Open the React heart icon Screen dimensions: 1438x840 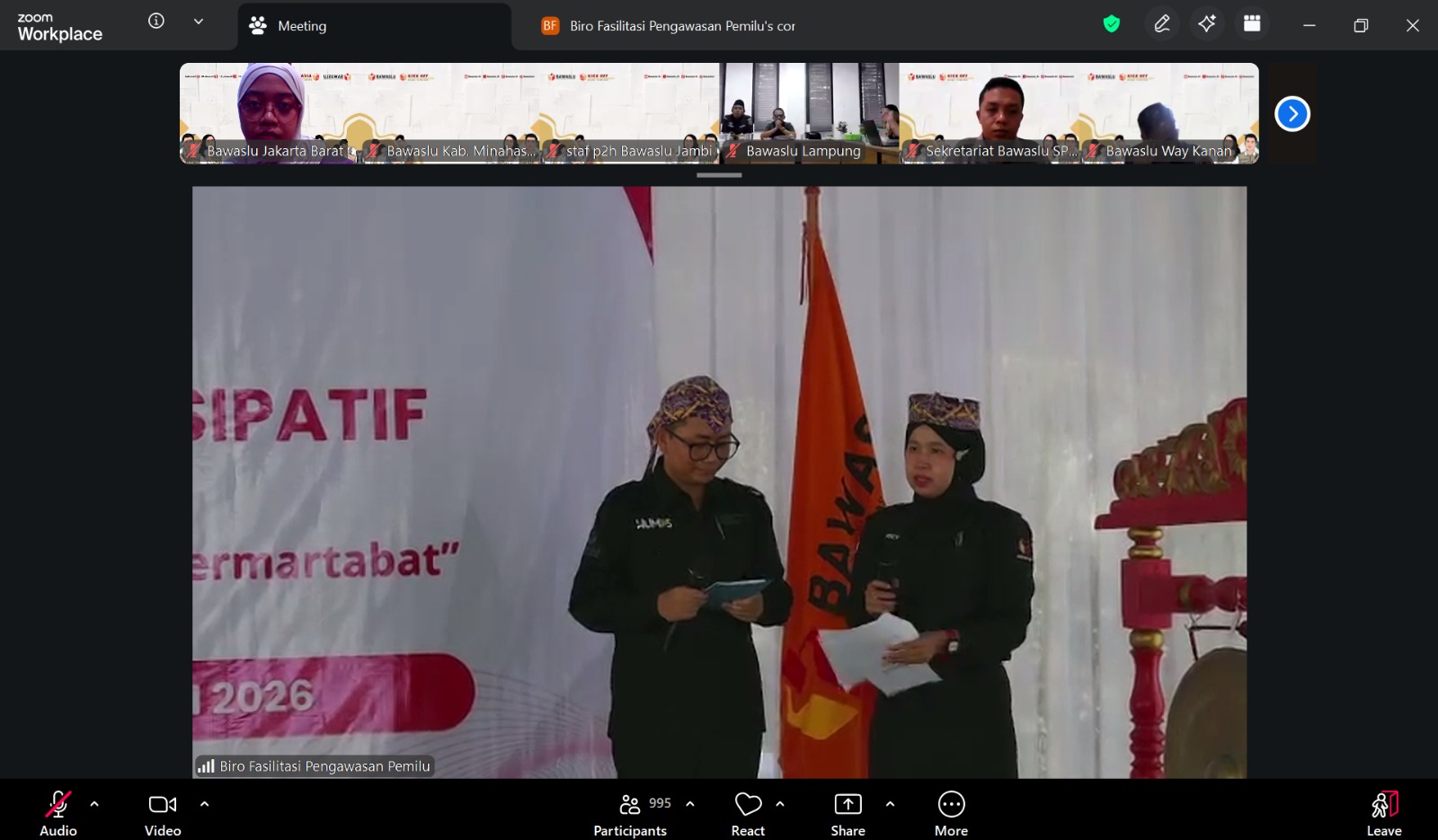click(748, 803)
